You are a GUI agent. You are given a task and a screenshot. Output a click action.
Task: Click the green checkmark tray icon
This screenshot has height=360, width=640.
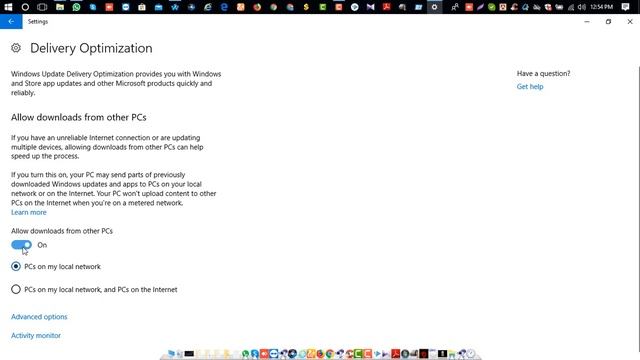tap(492, 7)
